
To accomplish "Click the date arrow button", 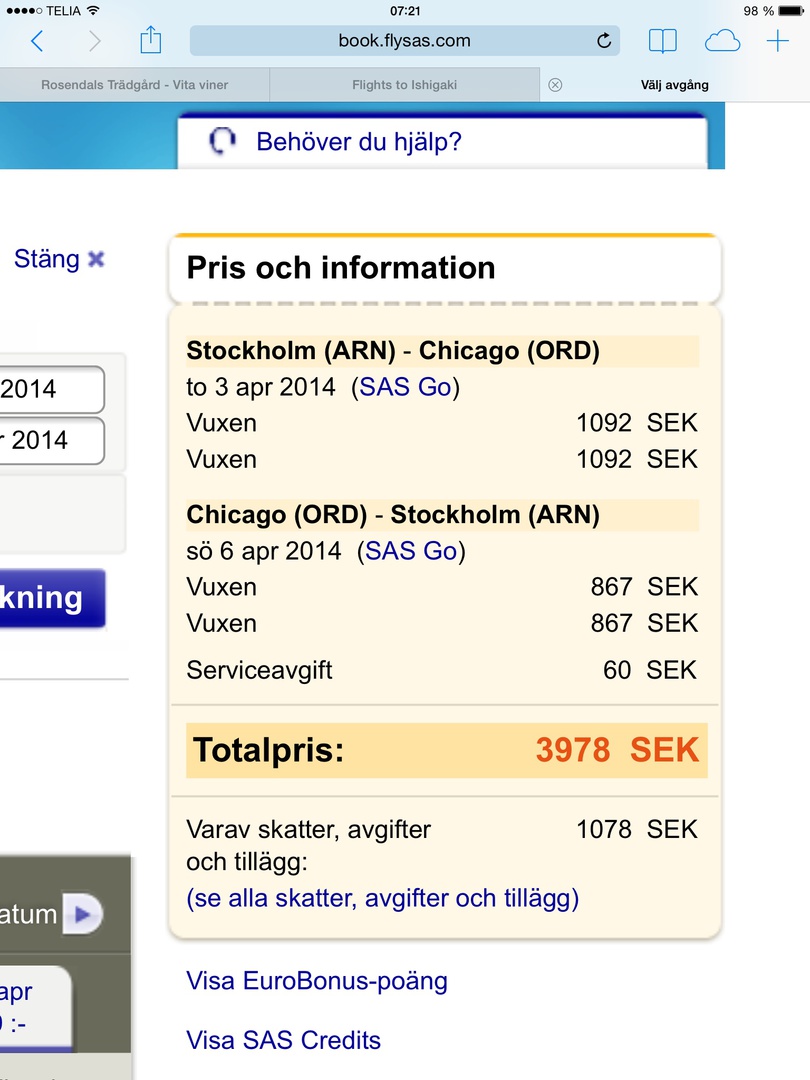I will click(82, 914).
